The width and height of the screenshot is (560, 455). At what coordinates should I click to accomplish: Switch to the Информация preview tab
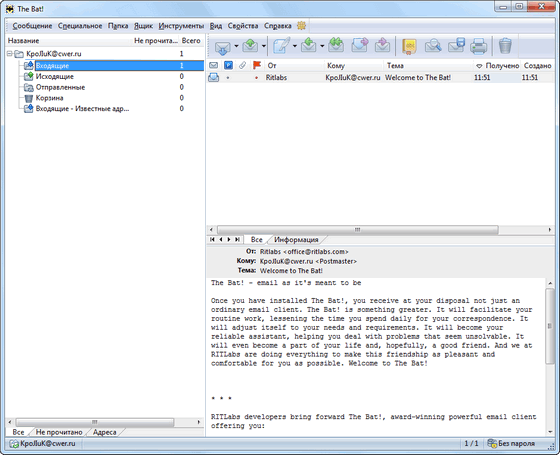[296, 240]
